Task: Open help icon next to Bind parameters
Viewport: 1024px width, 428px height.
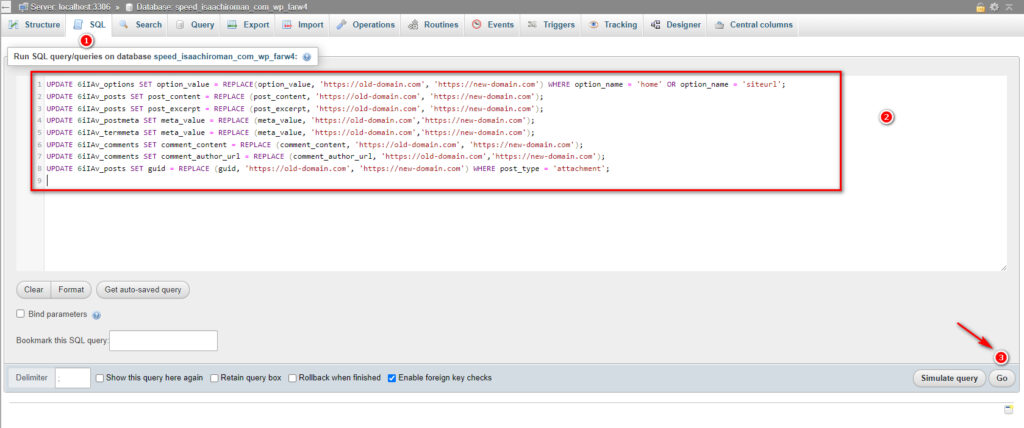Action: coord(97,315)
